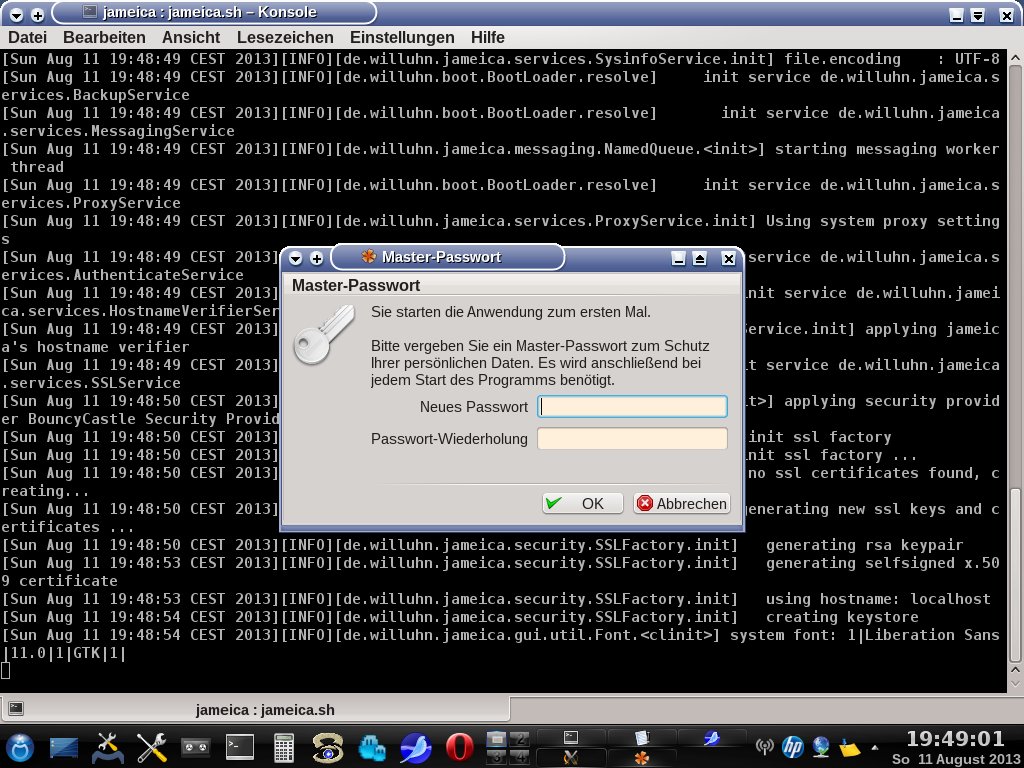Click the Konsole maximize button with down arrow

tap(978, 14)
